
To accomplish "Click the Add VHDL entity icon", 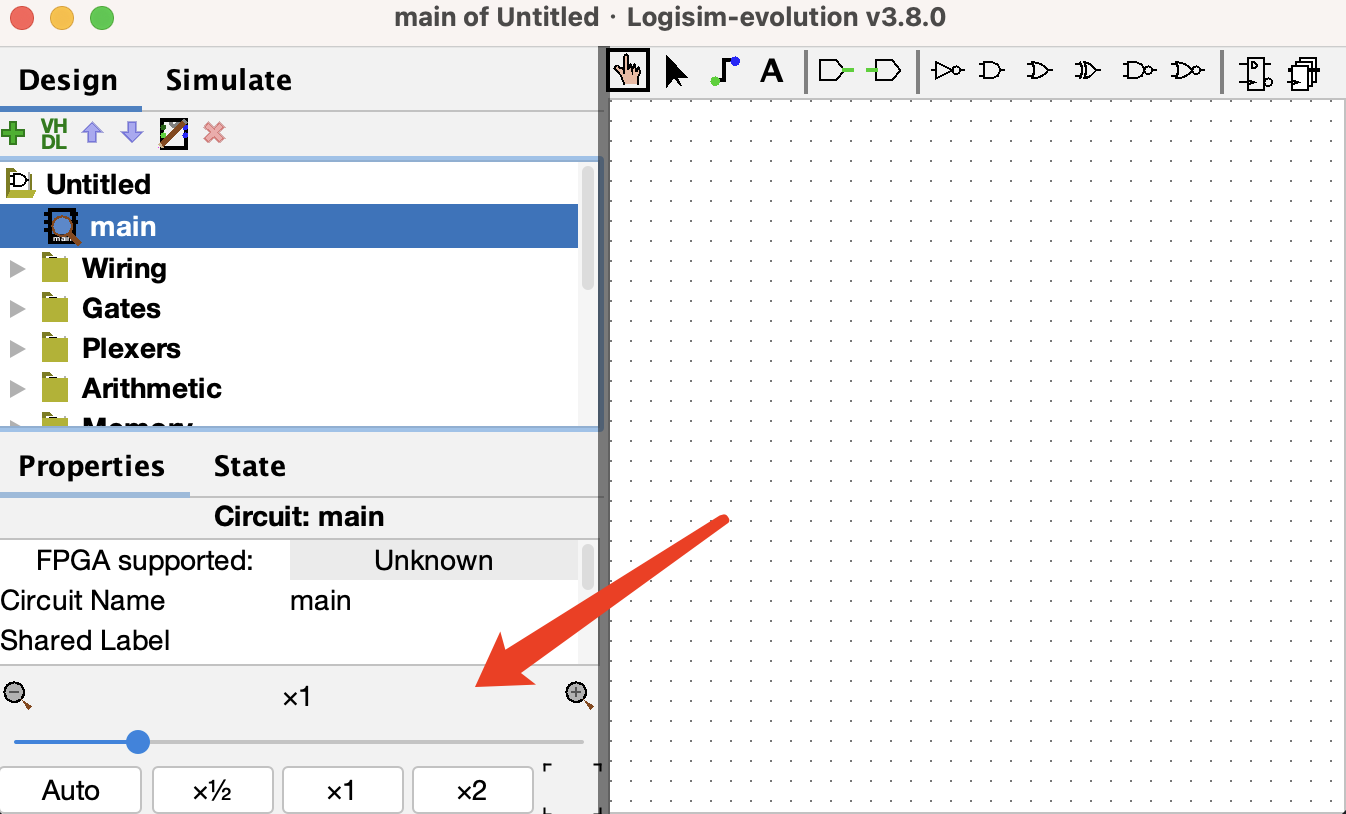I will coord(53,133).
